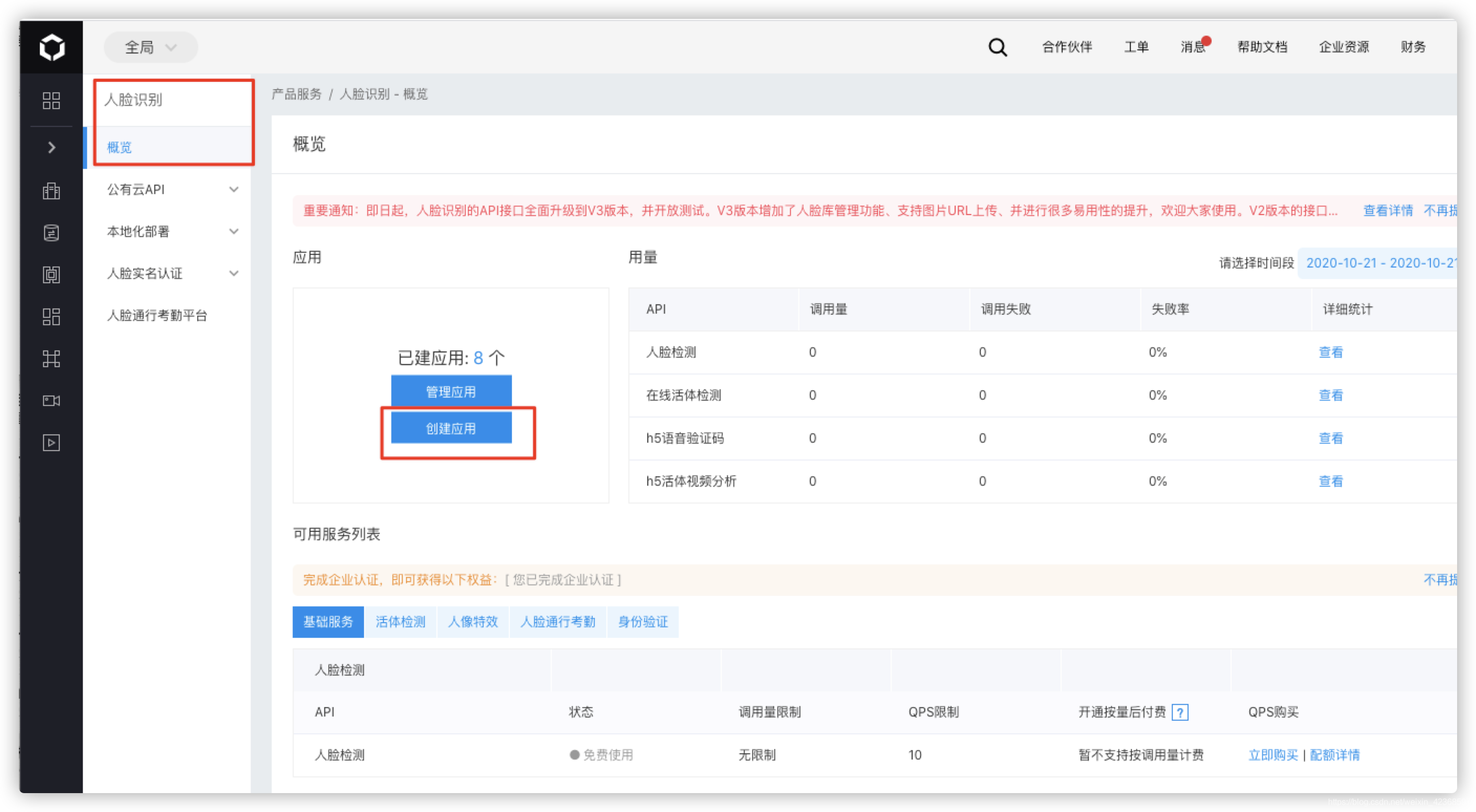1476x812 pixels.
Task: Open the platform logo at top left
Action: [x=51, y=47]
